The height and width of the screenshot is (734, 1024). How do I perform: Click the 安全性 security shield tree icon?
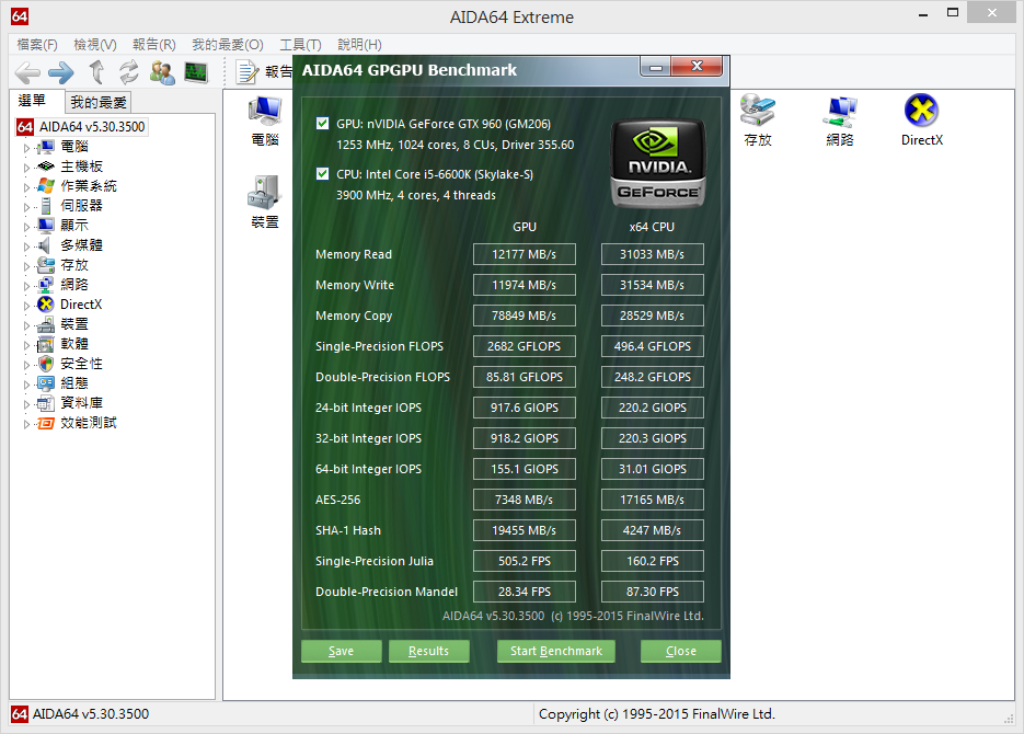[x=46, y=363]
